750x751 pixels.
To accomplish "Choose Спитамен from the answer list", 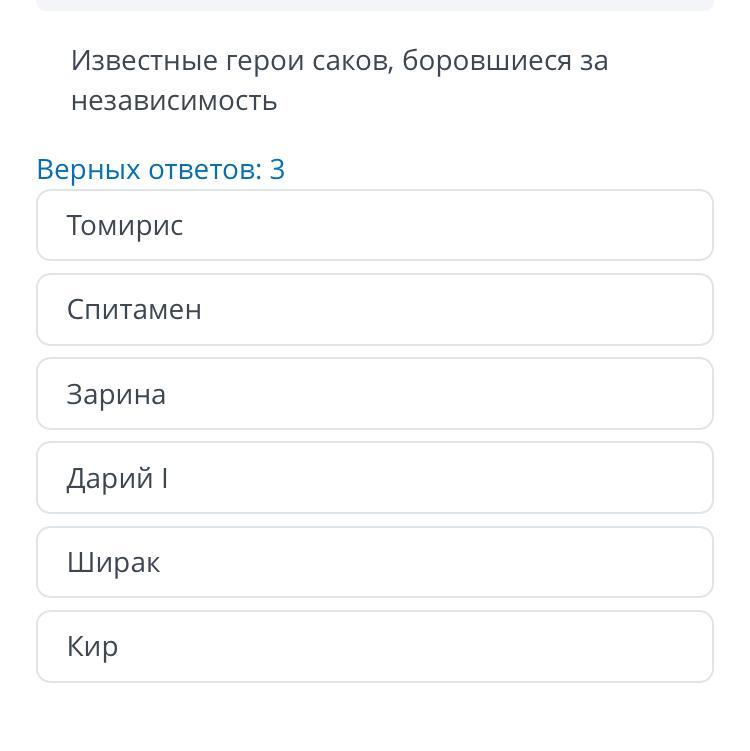I will (374, 310).
